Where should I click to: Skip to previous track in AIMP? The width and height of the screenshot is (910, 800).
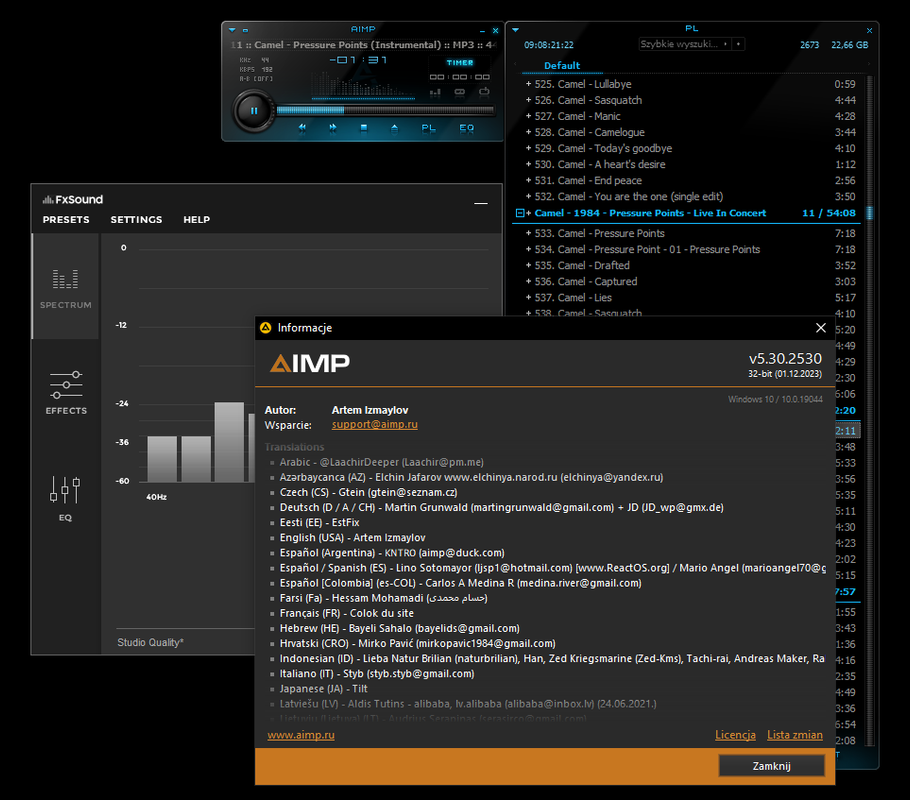pyautogui.click(x=302, y=128)
